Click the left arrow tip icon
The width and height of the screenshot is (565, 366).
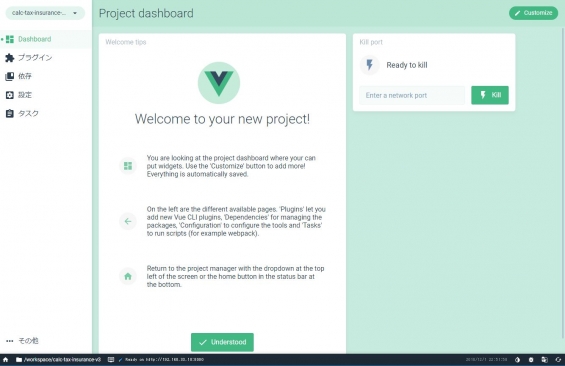(128, 221)
